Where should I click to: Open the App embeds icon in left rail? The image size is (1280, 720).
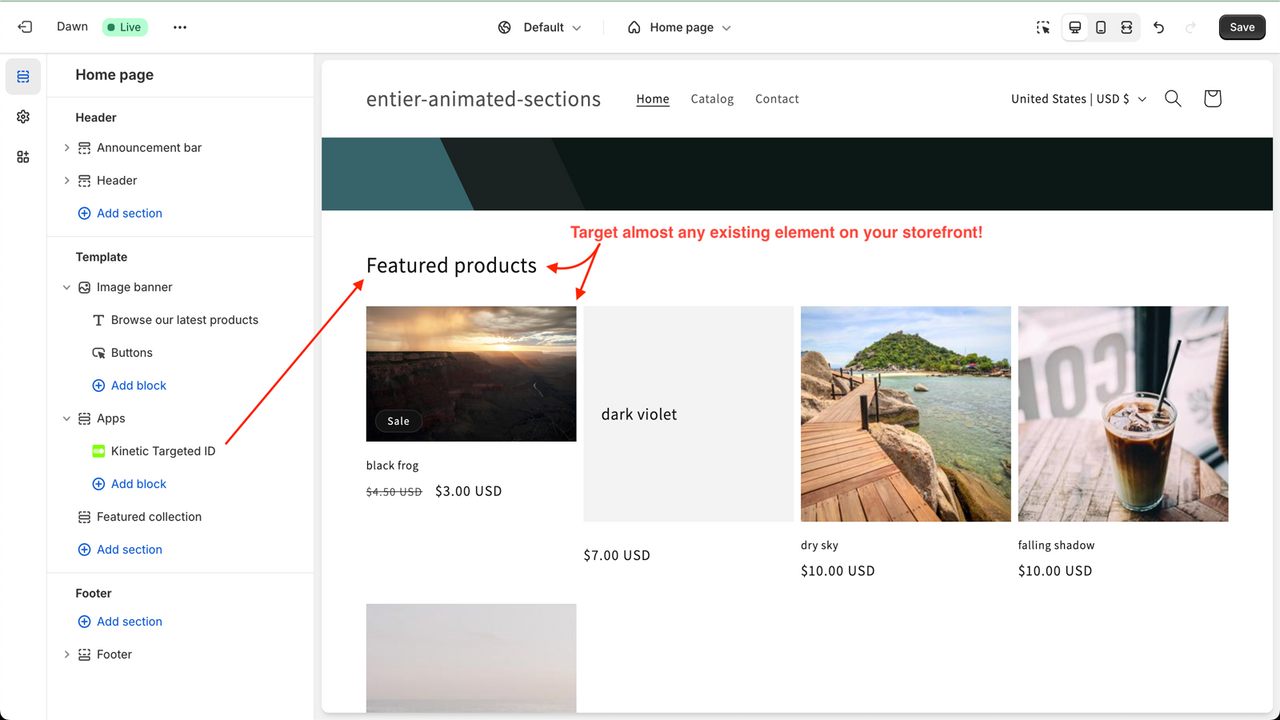(23, 157)
